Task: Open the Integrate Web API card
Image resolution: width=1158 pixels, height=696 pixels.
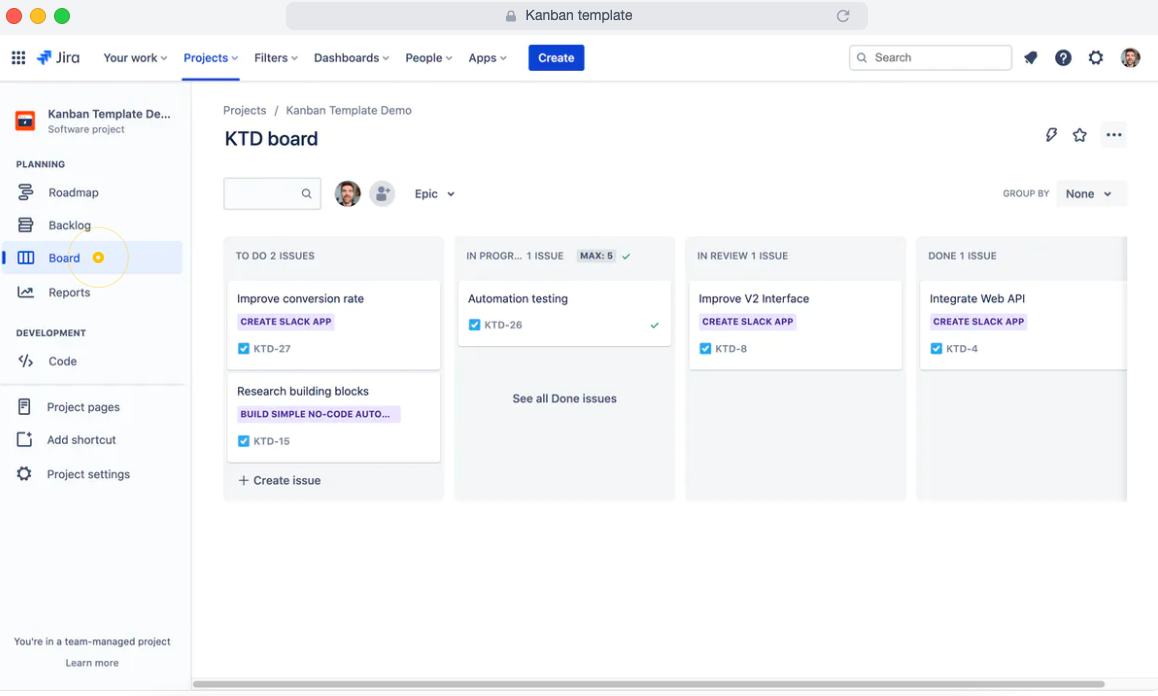Action: point(1024,324)
